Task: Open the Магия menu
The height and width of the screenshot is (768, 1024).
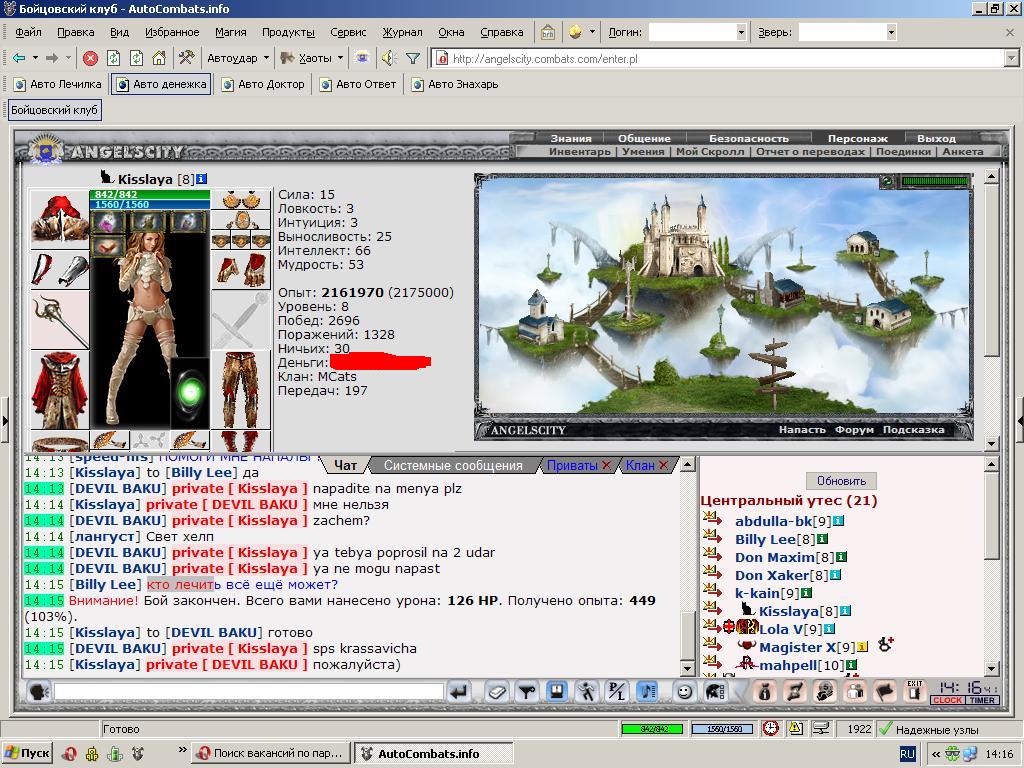Action: point(231,32)
